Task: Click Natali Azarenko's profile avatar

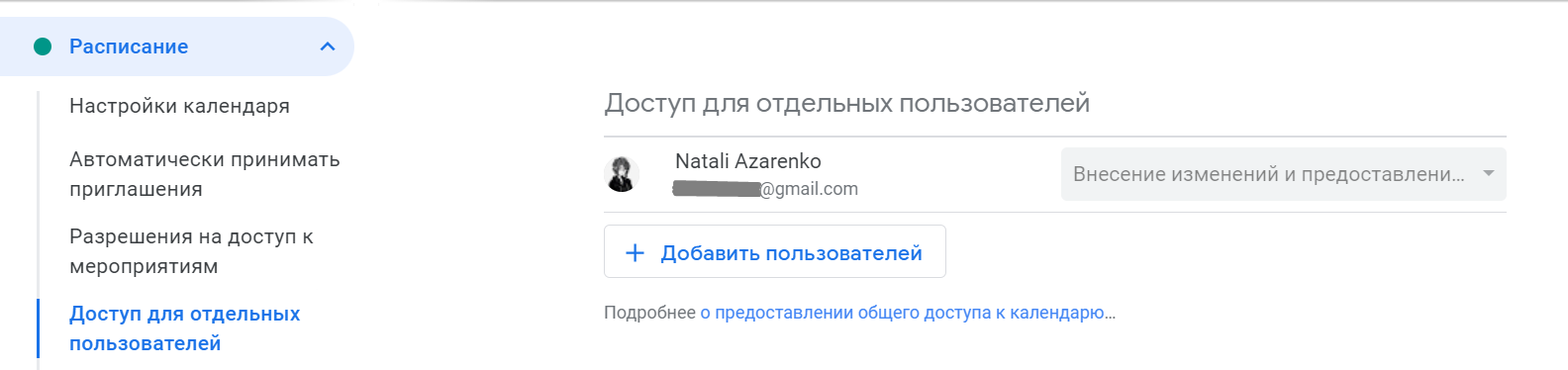Action: coord(622,174)
